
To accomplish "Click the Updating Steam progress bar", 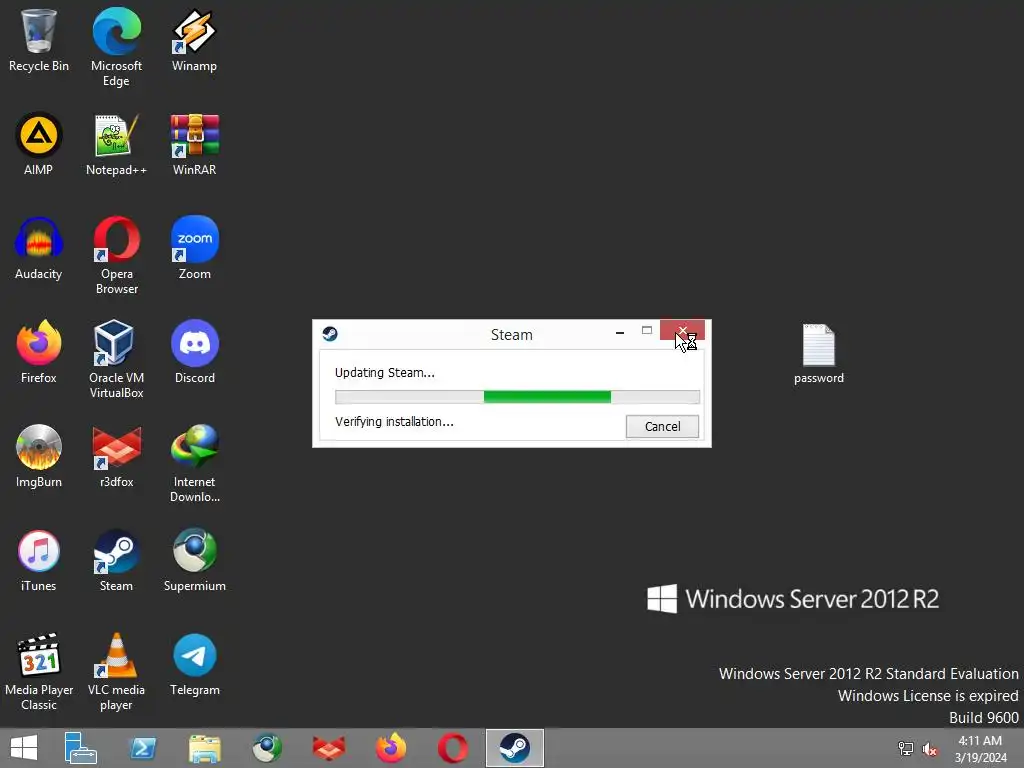I will tap(517, 396).
